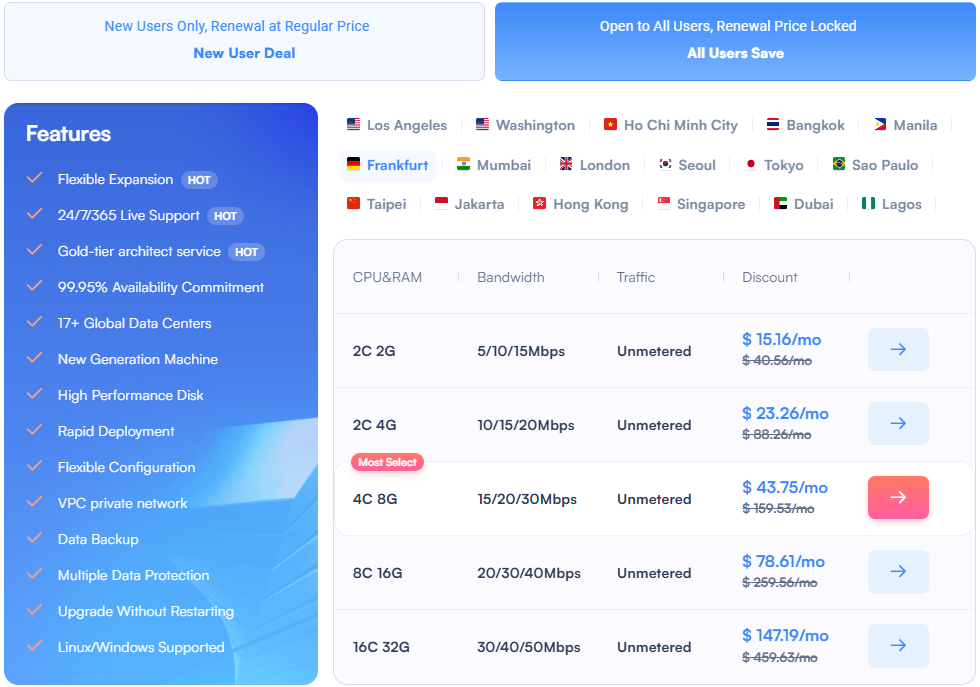Click the 2C 4G configuration cell
The image size is (980, 687).
[374, 425]
